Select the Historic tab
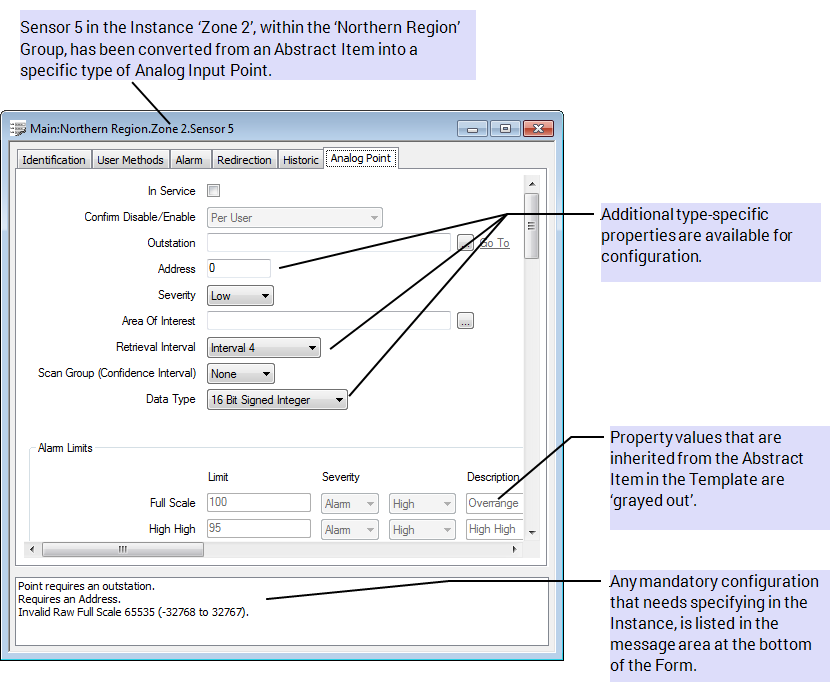Image resolution: width=840 pixels, height=692 pixels. (x=300, y=160)
